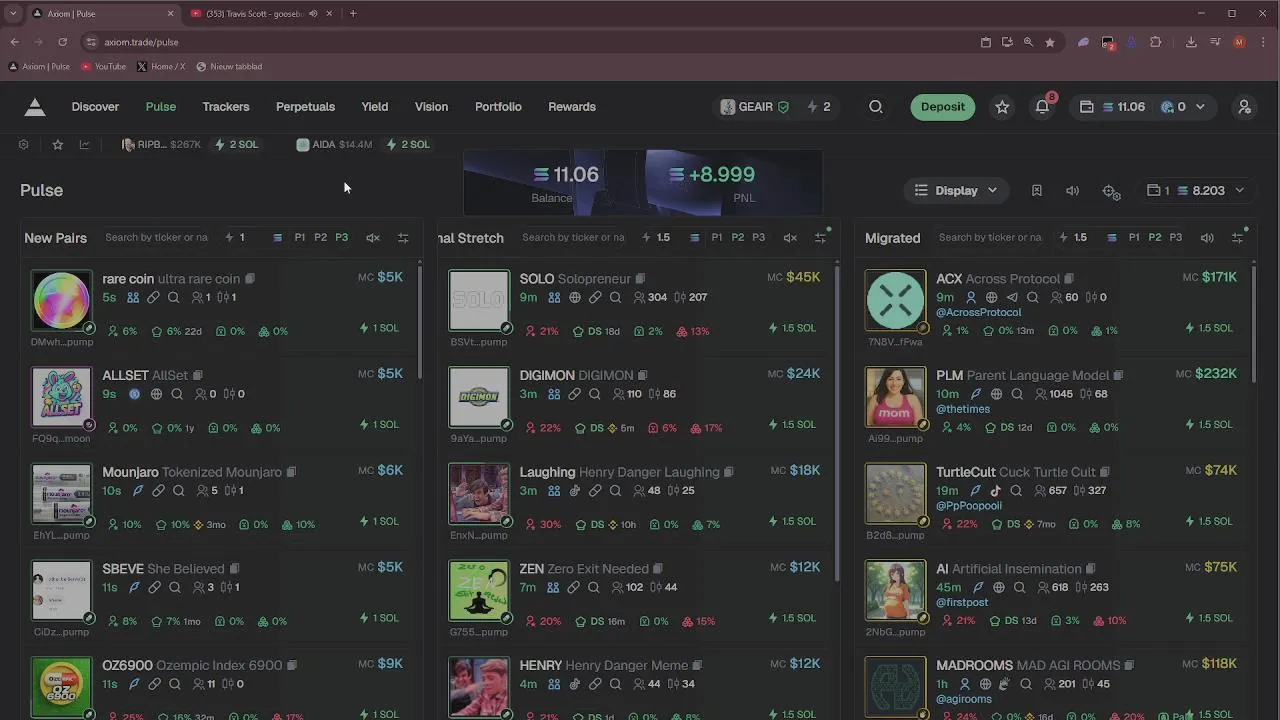The width and height of the screenshot is (1280, 720).
Task: Click the Deposit button
Action: [x=943, y=107]
